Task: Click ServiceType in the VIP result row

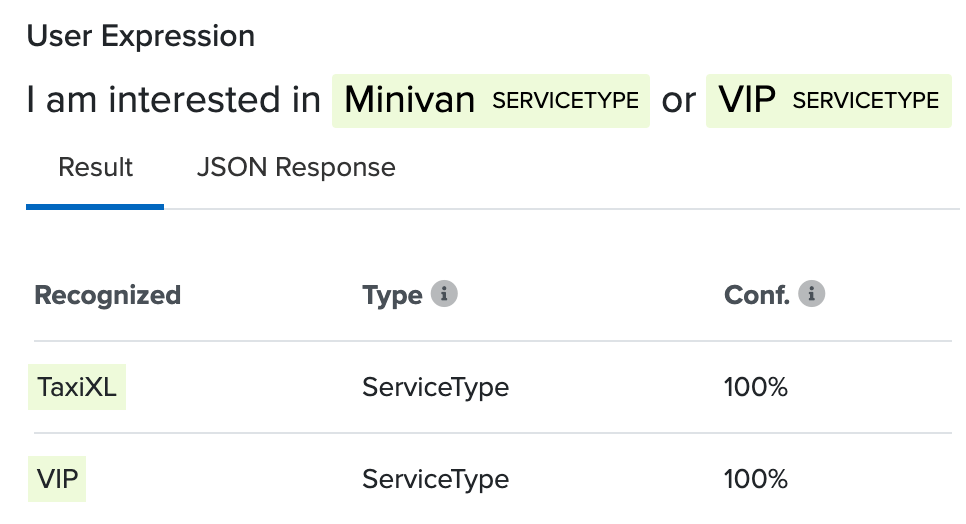Action: tap(435, 479)
